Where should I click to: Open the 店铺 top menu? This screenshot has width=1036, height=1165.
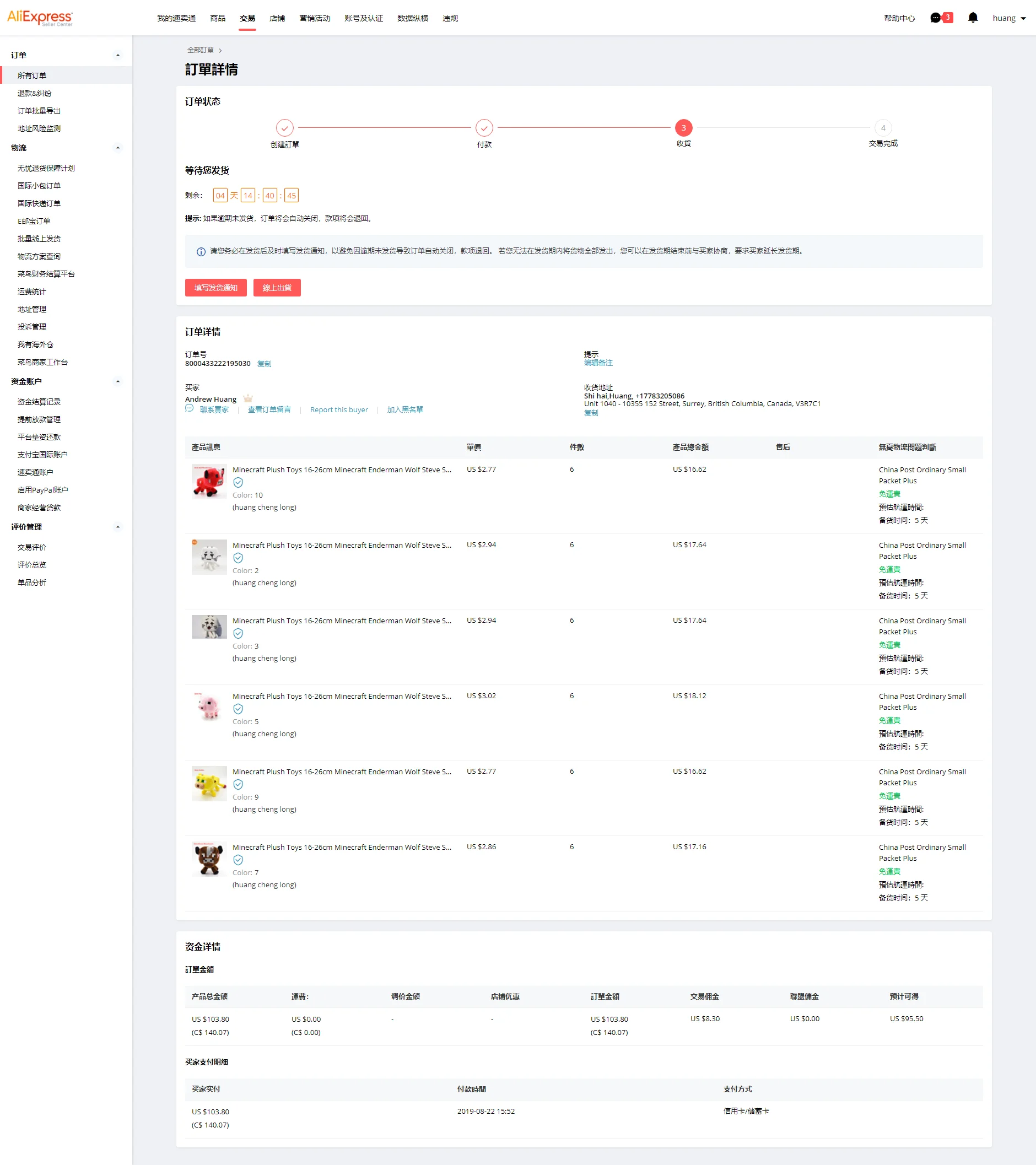click(x=277, y=18)
